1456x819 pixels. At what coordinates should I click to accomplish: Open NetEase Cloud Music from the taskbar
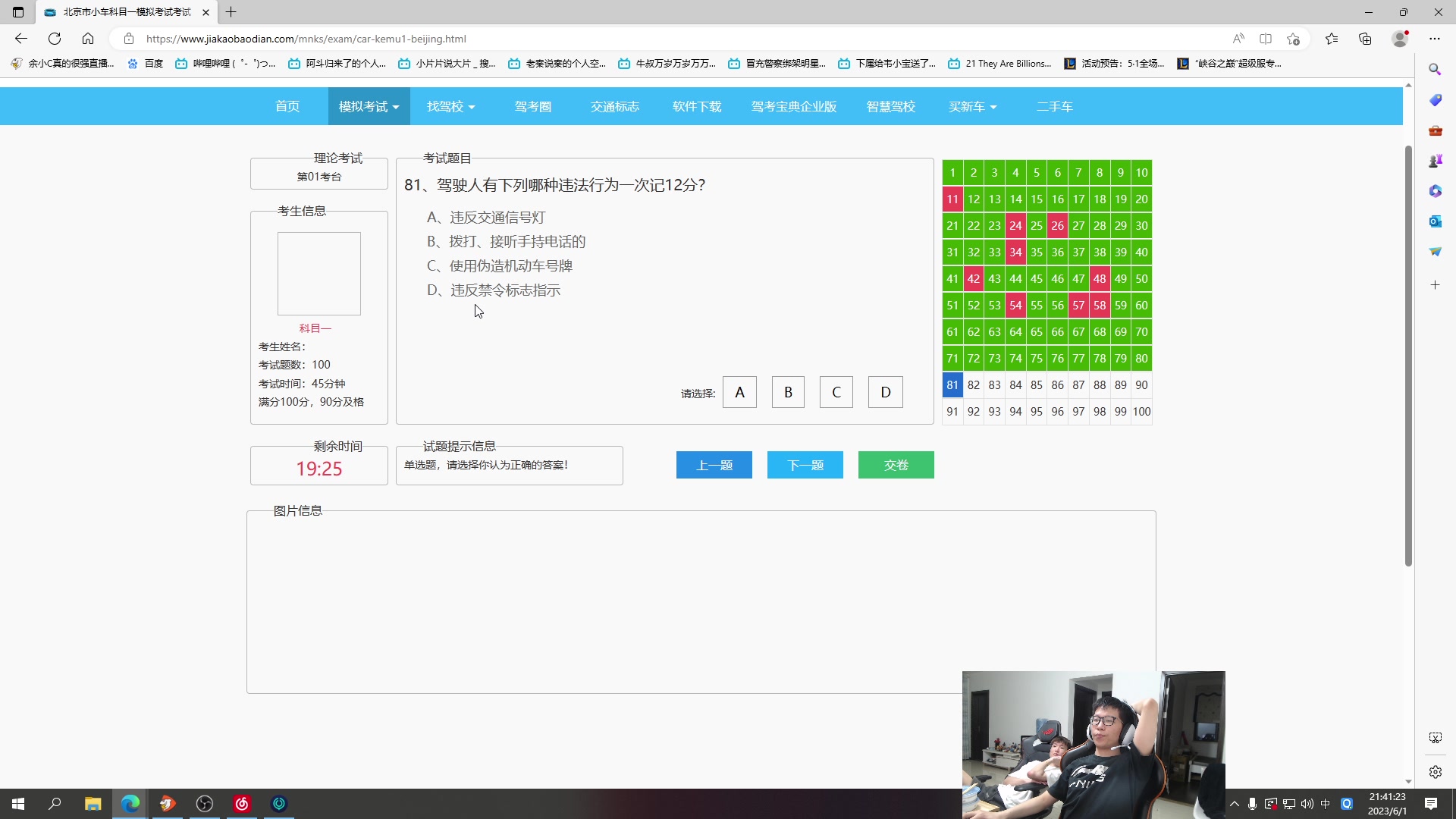[x=240, y=803]
